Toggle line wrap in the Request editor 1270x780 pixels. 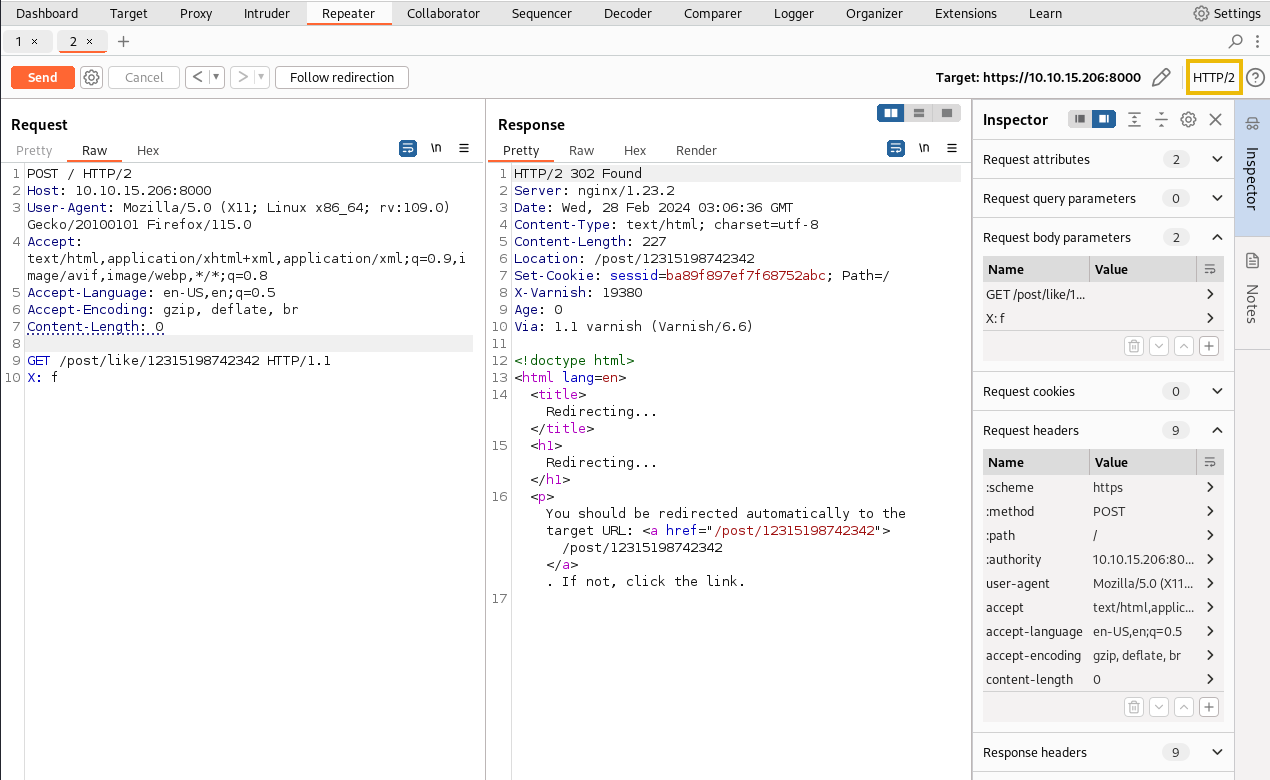click(x=408, y=148)
